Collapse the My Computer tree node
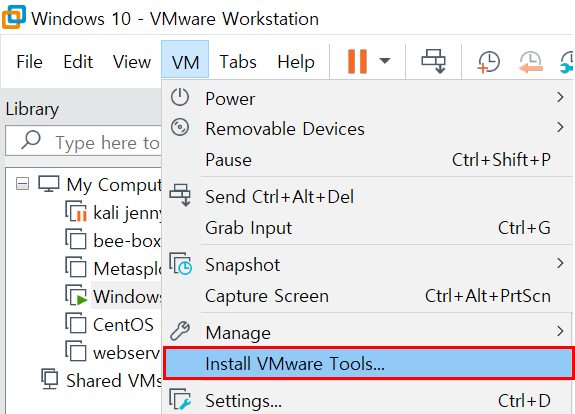575x414 pixels. (22, 184)
